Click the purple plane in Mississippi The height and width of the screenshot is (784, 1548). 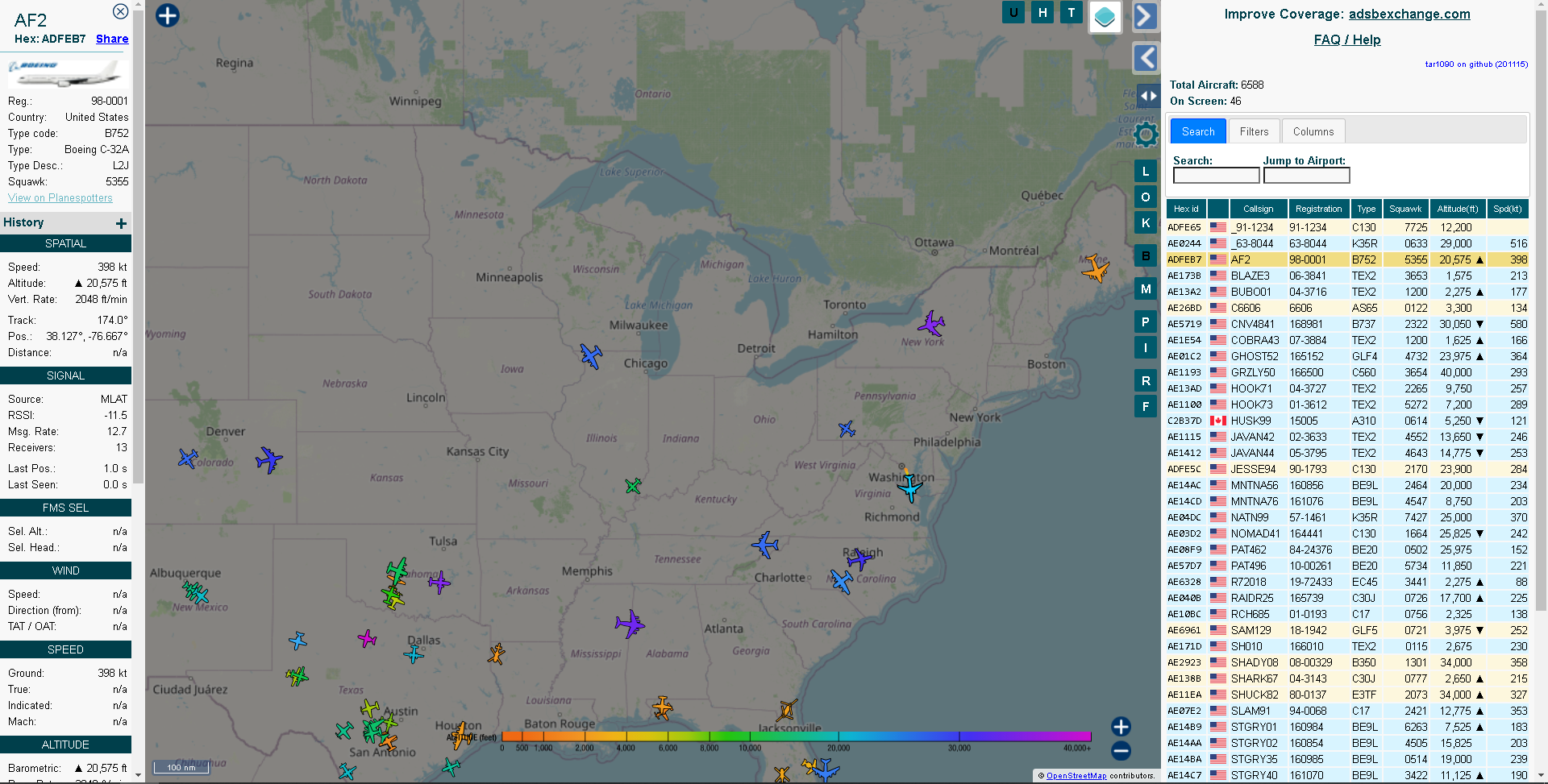click(629, 624)
